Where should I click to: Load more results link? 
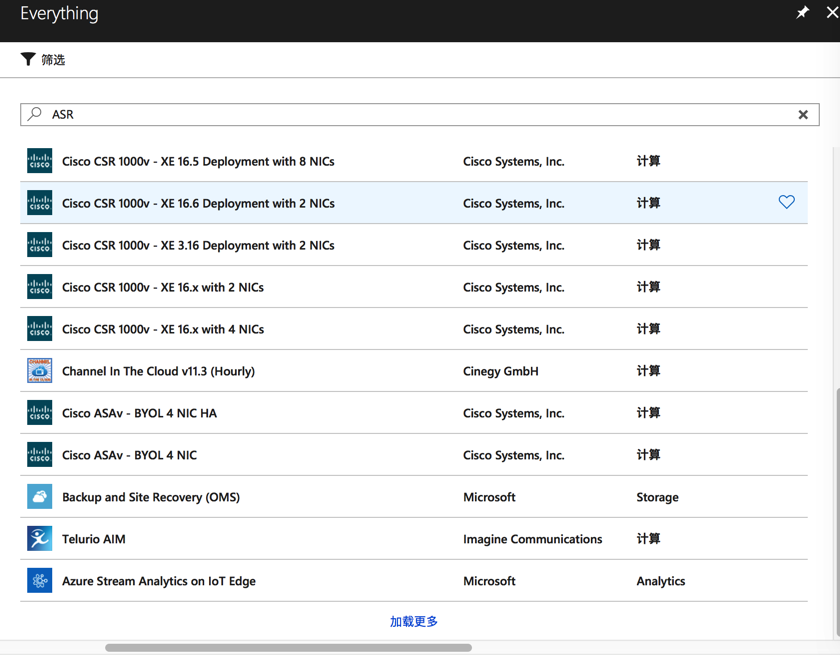414,622
